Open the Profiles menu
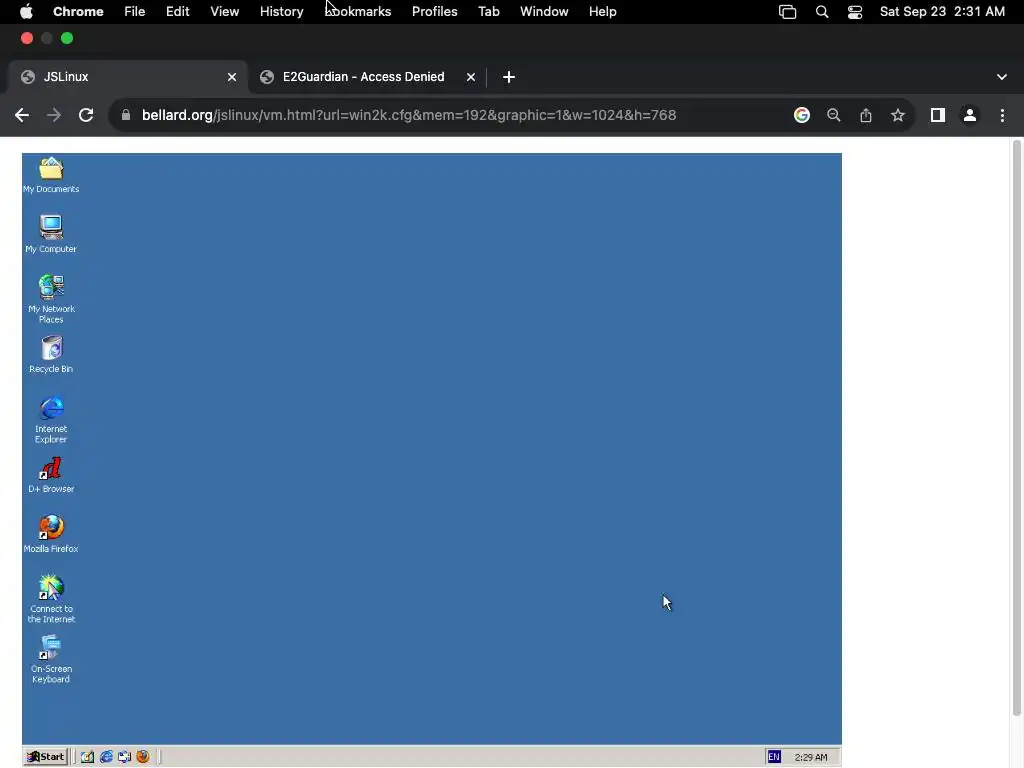 [434, 12]
